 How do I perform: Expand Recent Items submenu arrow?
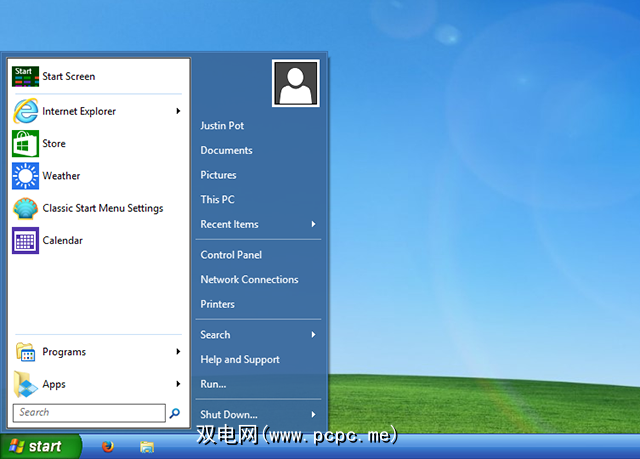pos(313,224)
